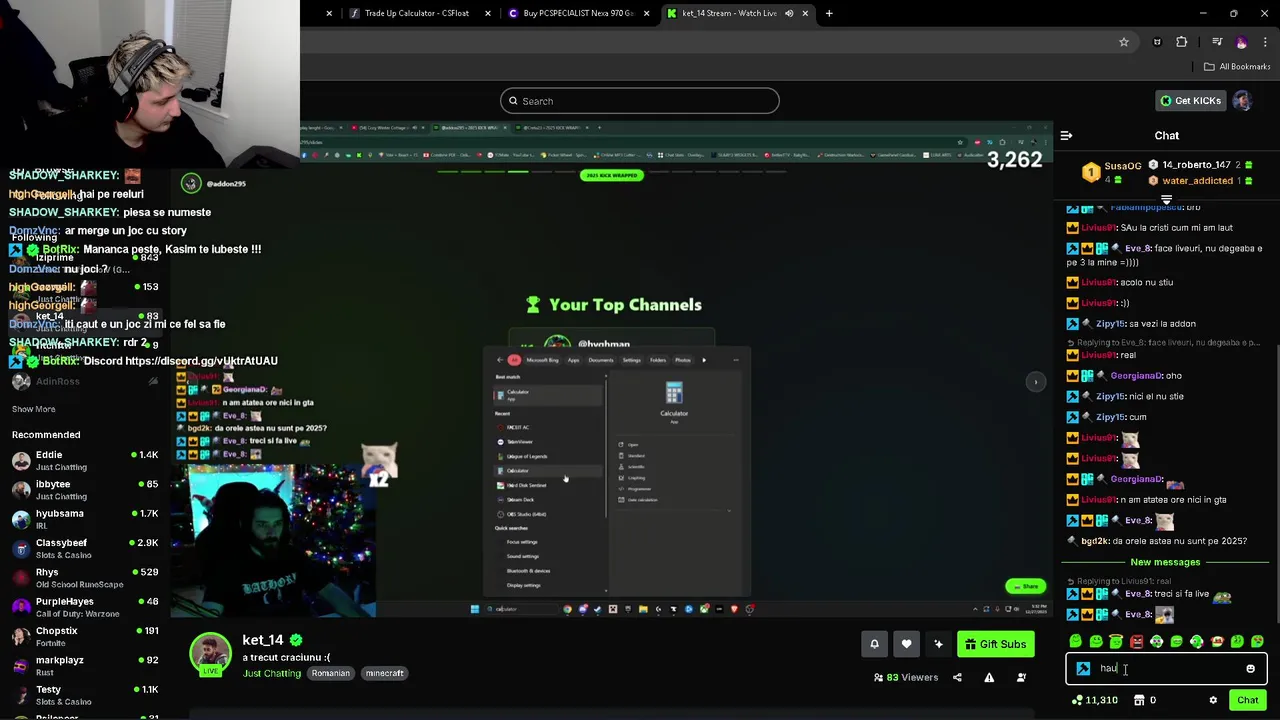Image resolution: width=1280 pixels, height=720 pixels.
Task: Open sparkle boost button beside heart
Action: tap(938, 644)
